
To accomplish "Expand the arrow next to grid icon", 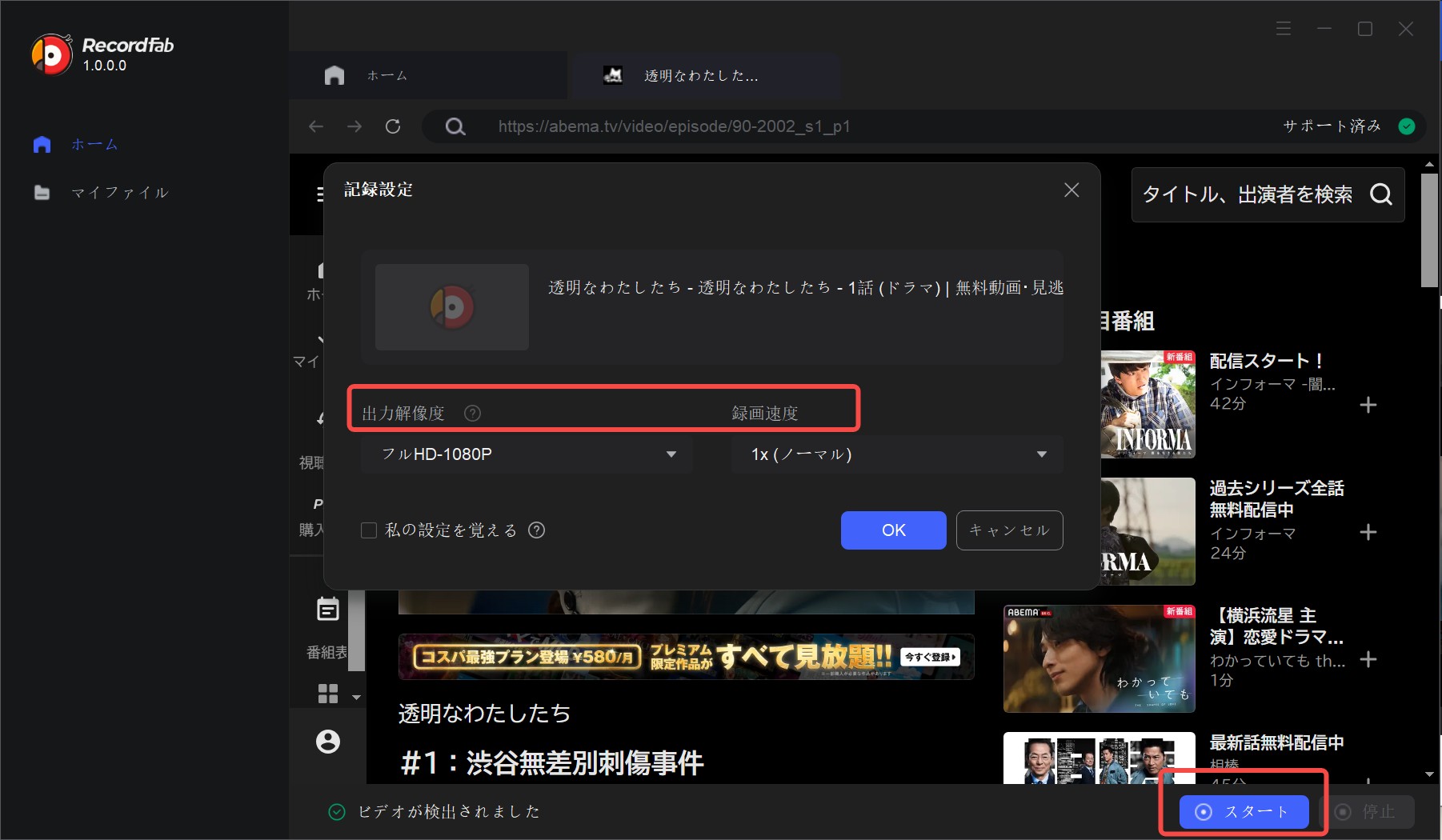I will pyautogui.click(x=357, y=698).
